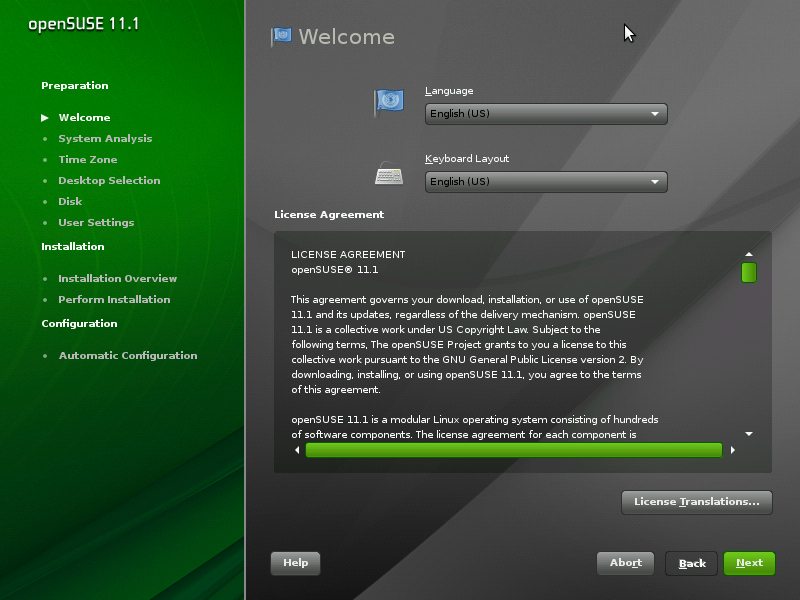The image size is (800, 600).
Task: Click the Welcome page heading text
Action: [x=346, y=37]
